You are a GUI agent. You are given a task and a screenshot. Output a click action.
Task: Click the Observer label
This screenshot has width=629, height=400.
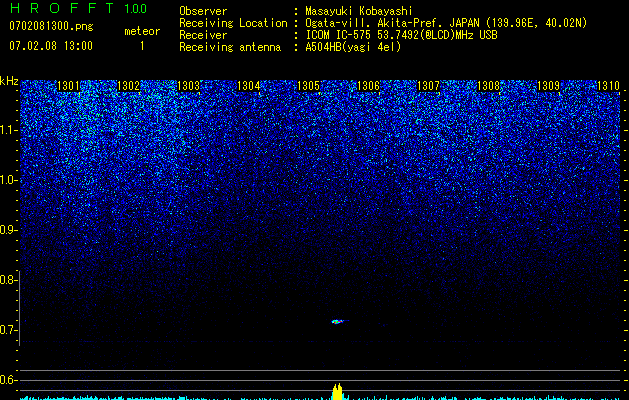[x=203, y=11]
